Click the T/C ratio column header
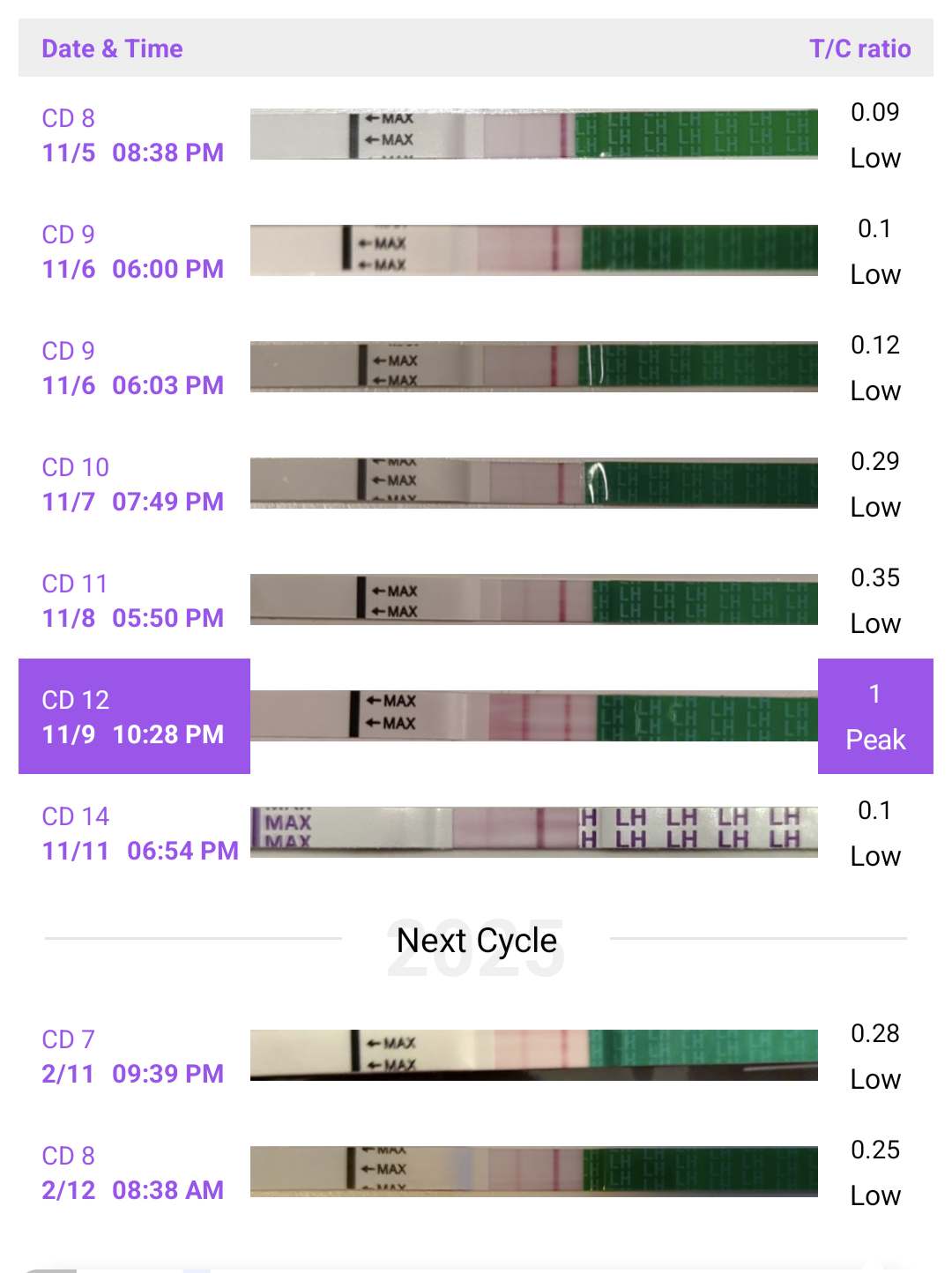952x1273 pixels. [x=859, y=48]
